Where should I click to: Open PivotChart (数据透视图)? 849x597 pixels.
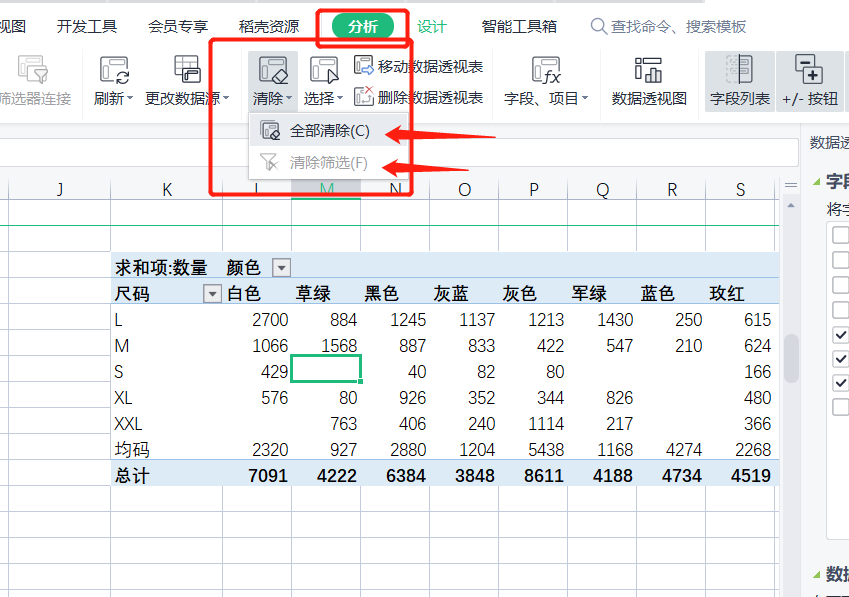click(x=649, y=81)
